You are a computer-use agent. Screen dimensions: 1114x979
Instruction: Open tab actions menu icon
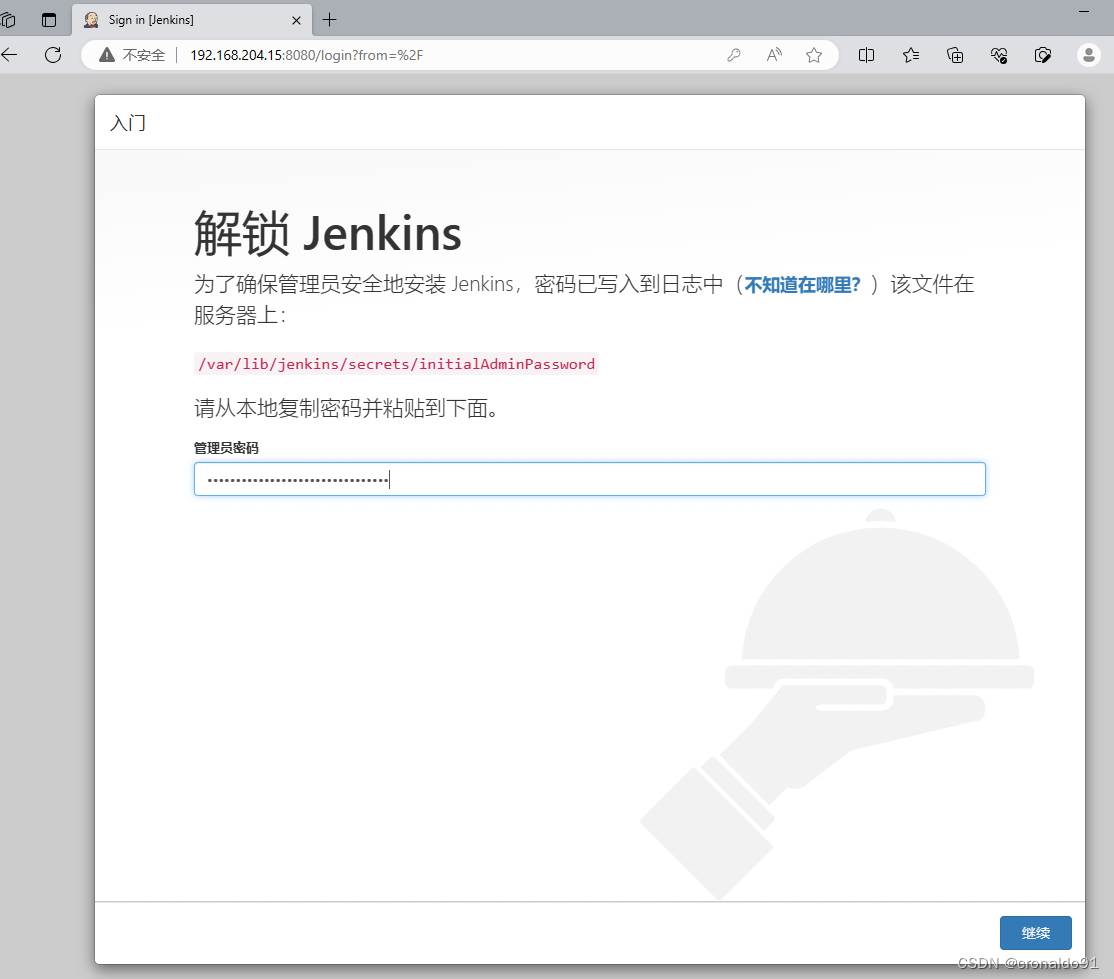(x=49, y=20)
